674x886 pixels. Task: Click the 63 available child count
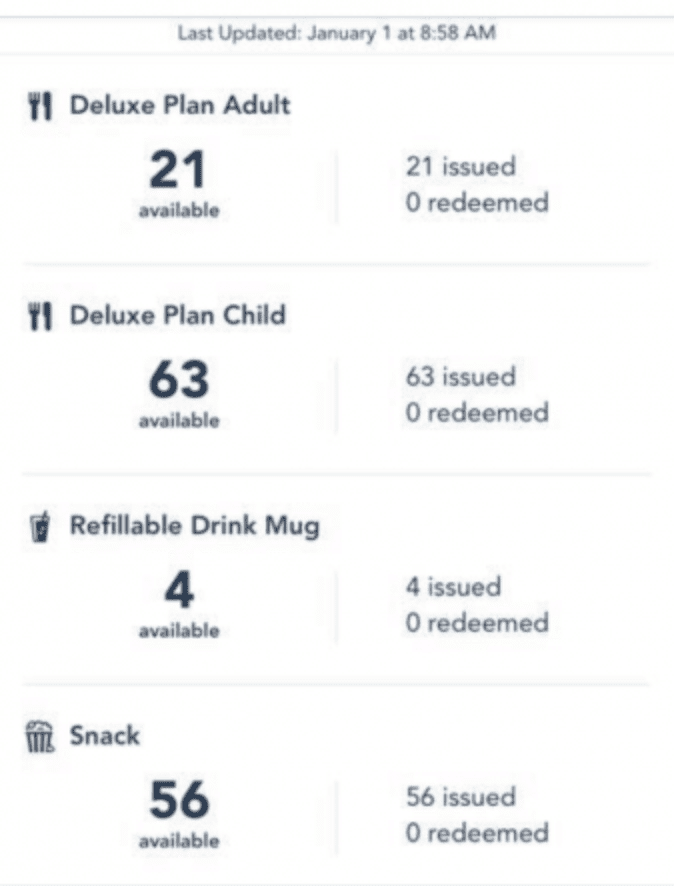pos(178,382)
